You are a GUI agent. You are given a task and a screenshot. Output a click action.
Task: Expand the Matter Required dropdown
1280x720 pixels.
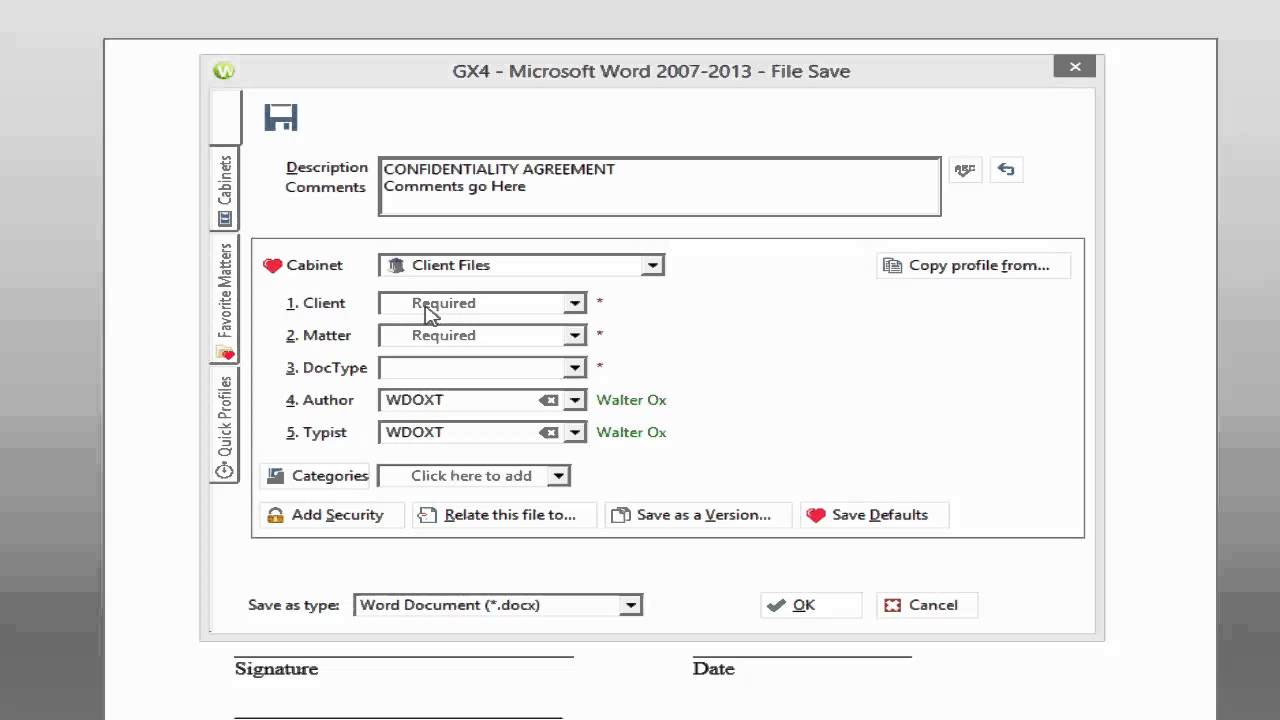point(574,336)
